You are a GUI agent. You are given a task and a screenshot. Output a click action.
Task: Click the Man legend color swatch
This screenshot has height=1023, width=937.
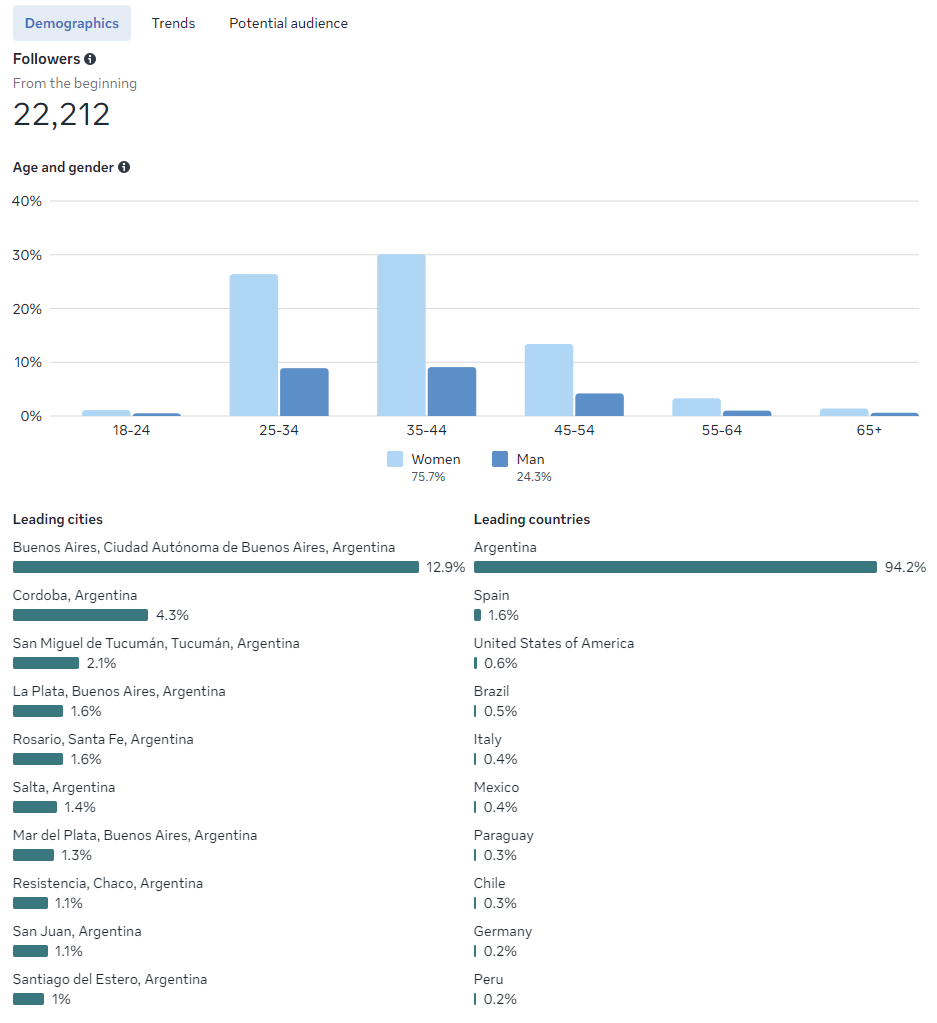point(501,459)
